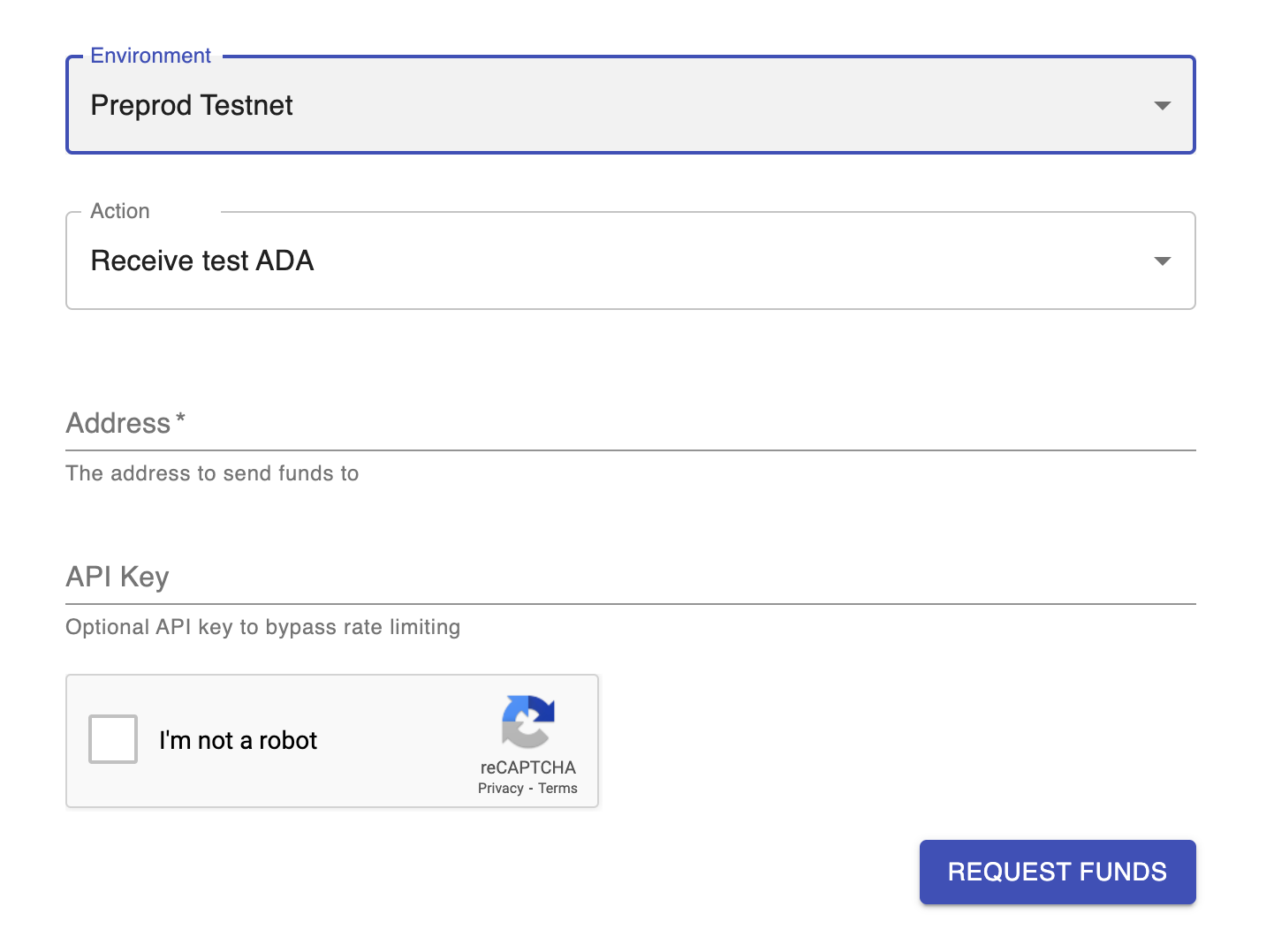Focus the Address input field
Viewport: 1274px width, 952px height.
[x=631, y=423]
